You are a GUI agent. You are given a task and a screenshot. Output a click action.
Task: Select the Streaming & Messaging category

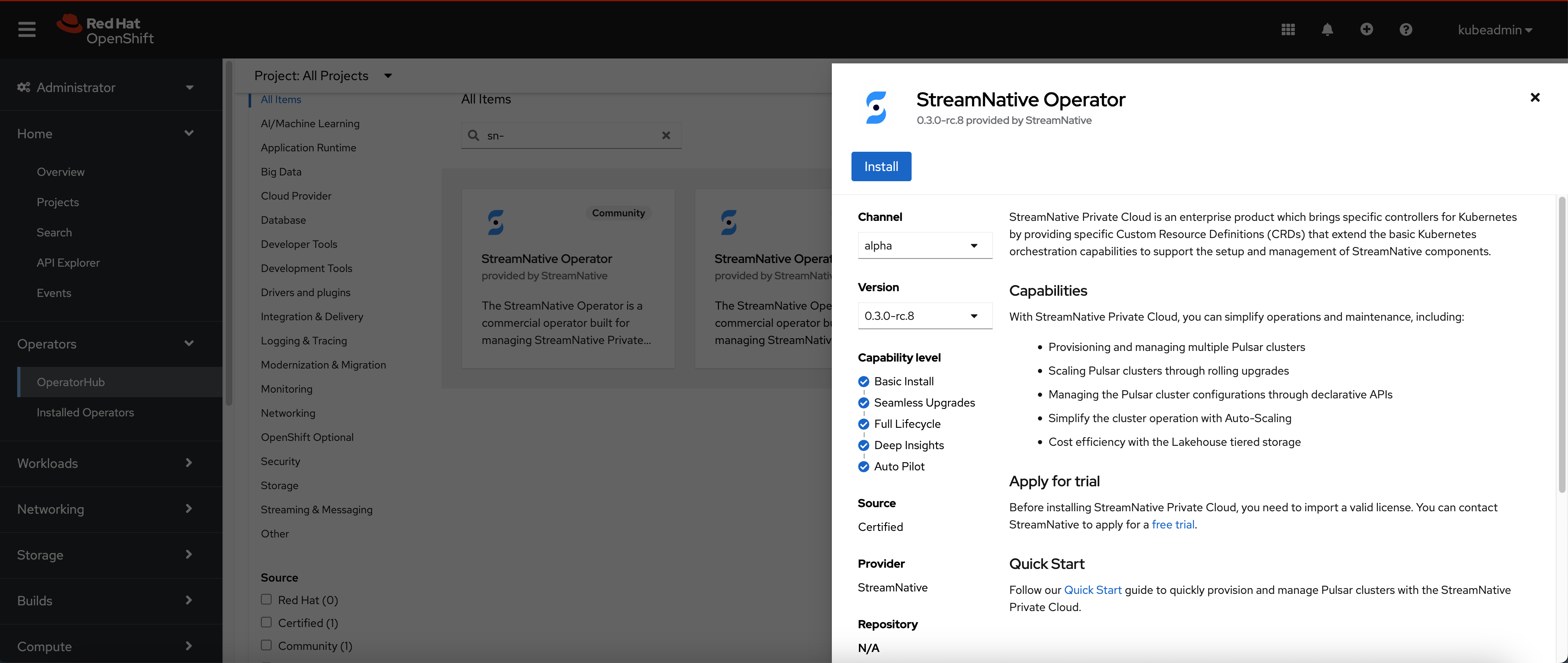317,510
